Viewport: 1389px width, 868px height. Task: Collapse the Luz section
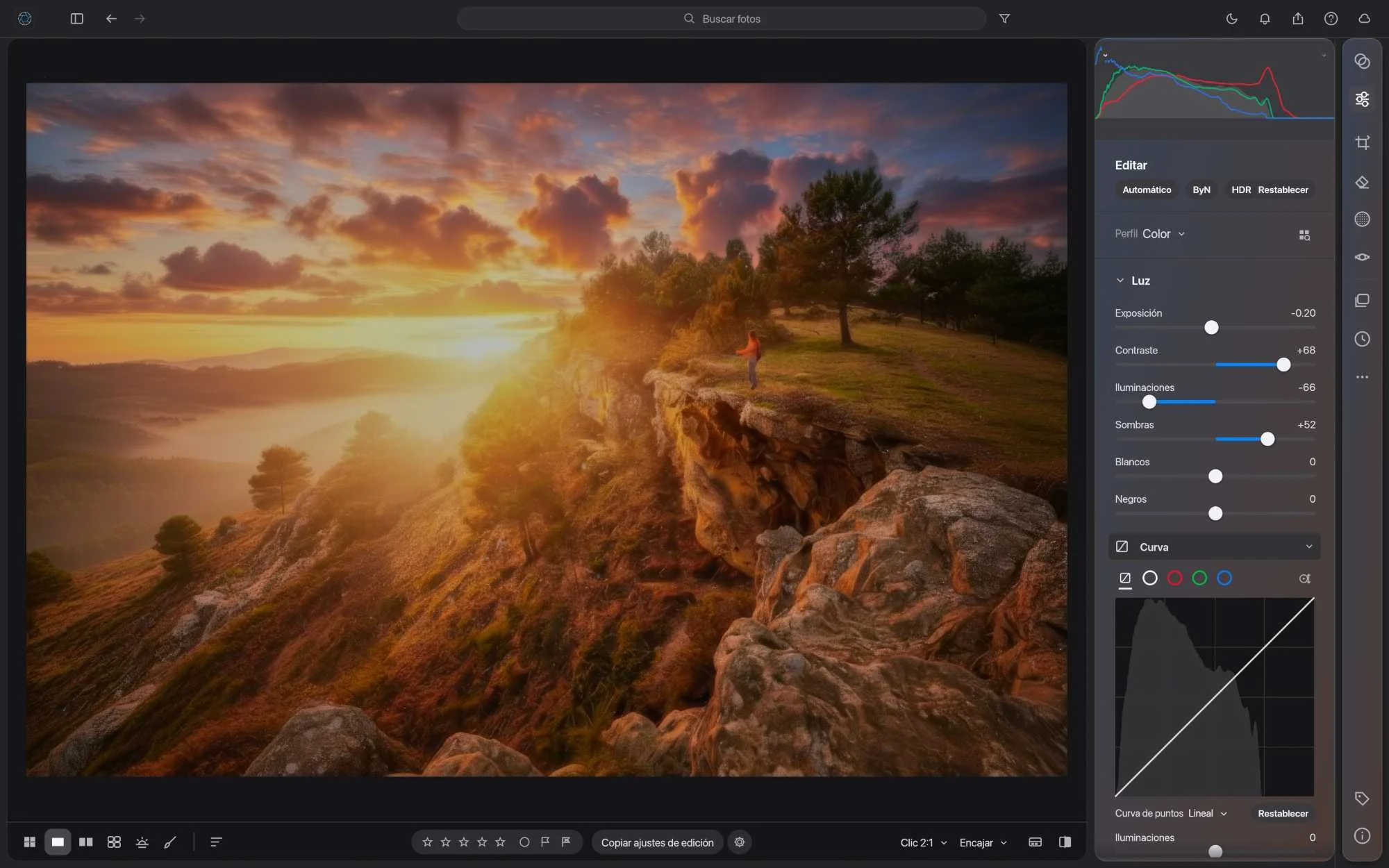tap(1120, 281)
